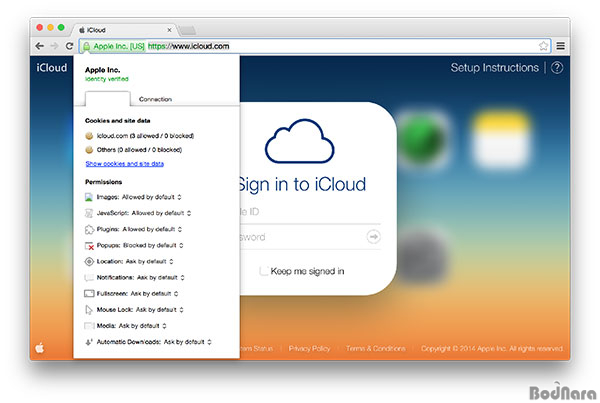Close the iCloud browser tab
This screenshot has width=600, height=403.
click(x=169, y=30)
